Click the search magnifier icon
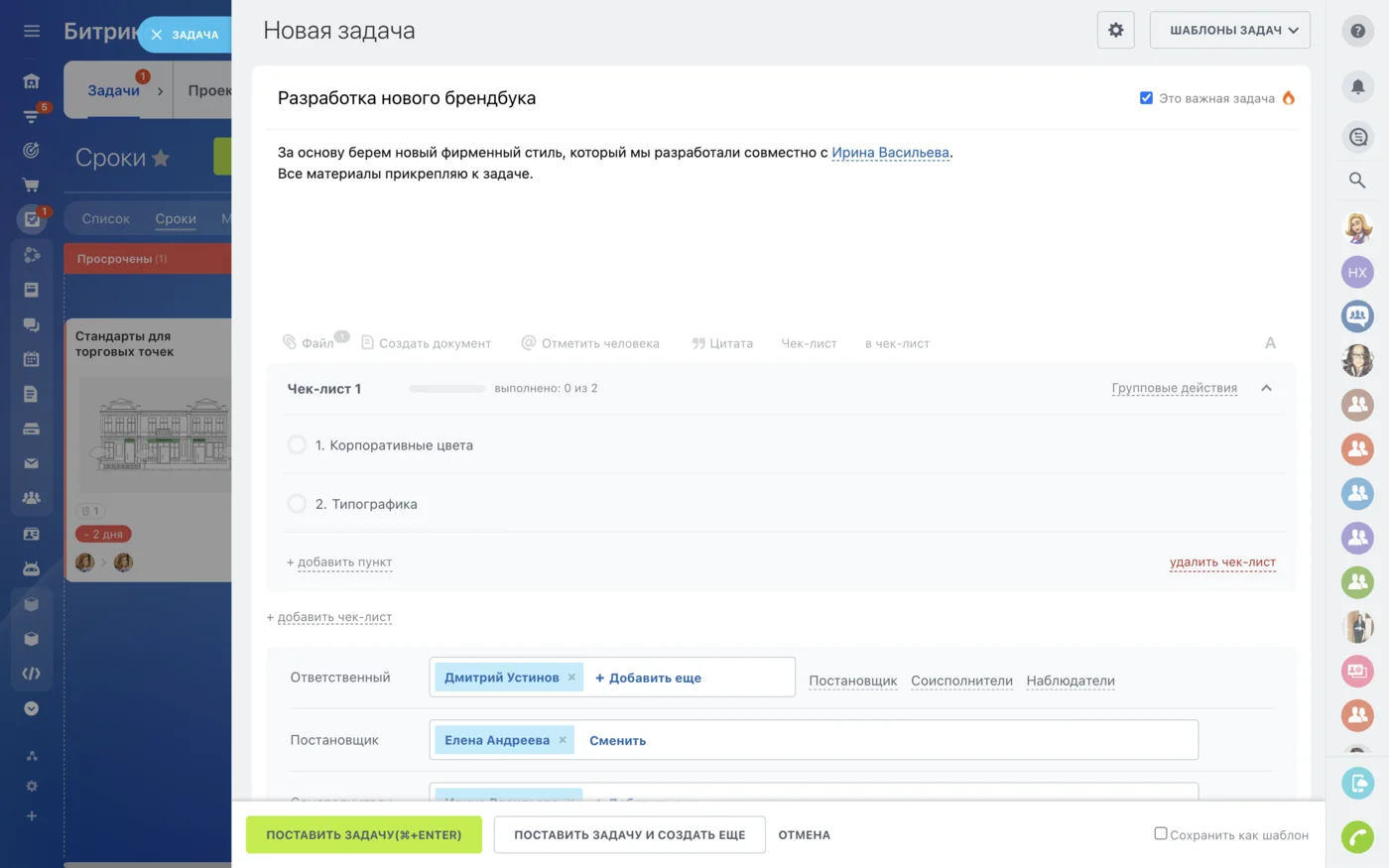 (x=1357, y=180)
